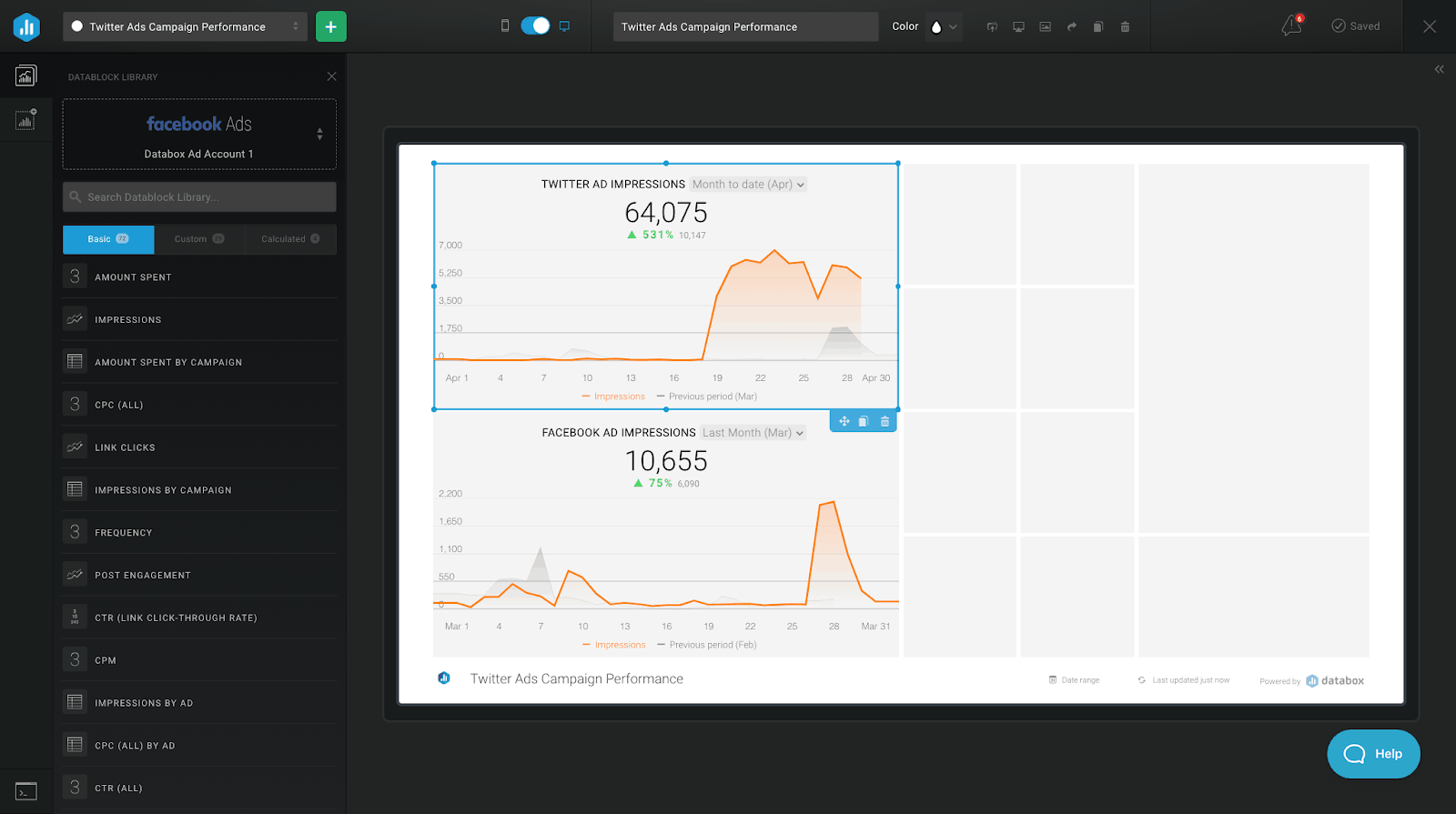Open the Help chat button
Image resolution: width=1456 pixels, height=814 pixels.
coord(1373,754)
